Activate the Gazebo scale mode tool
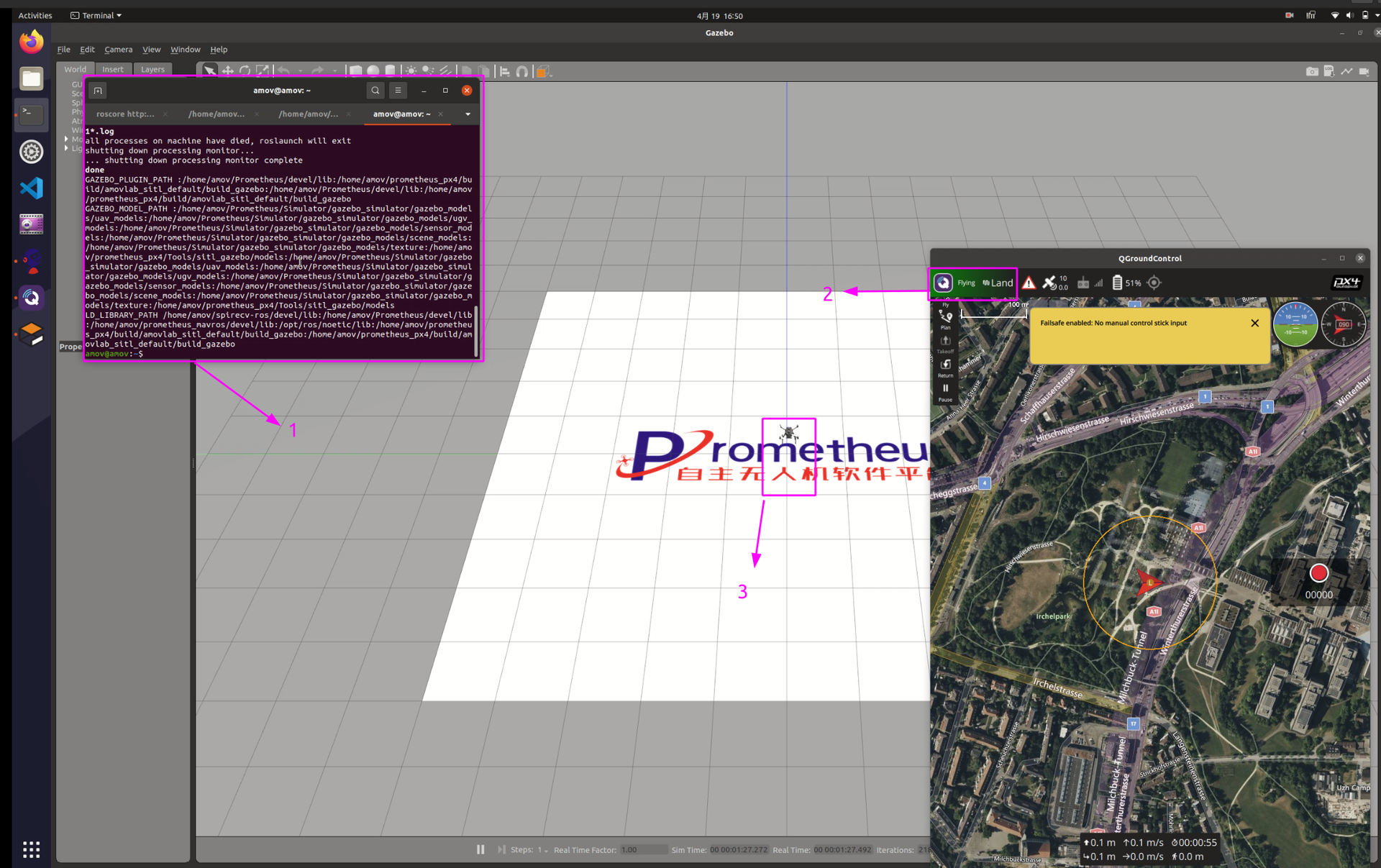 (x=263, y=70)
